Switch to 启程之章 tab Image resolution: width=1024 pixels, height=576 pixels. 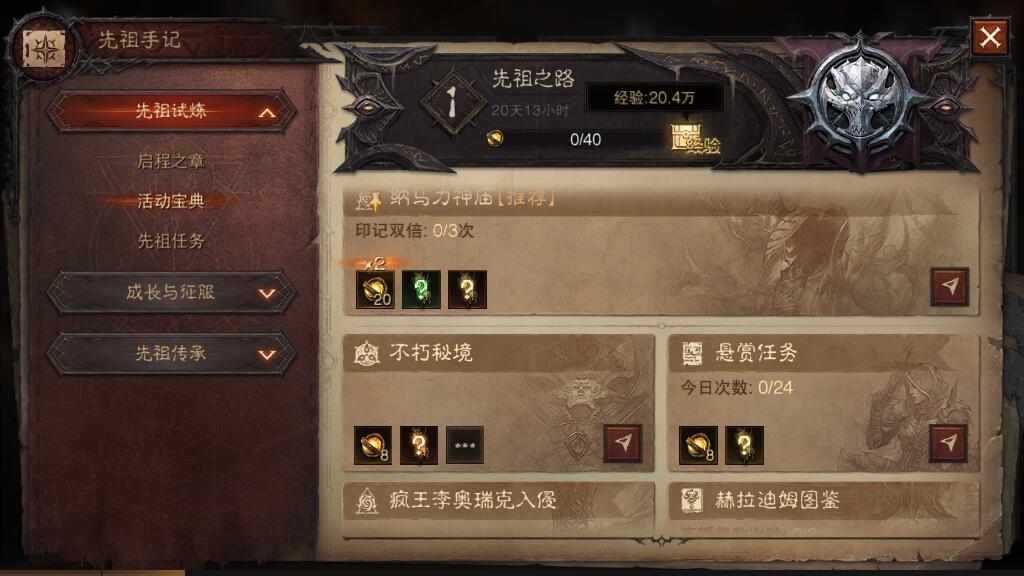coord(171,161)
